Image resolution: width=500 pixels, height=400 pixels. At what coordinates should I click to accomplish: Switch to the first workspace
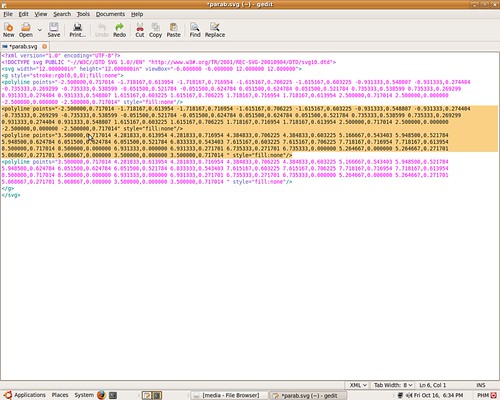coord(147,396)
